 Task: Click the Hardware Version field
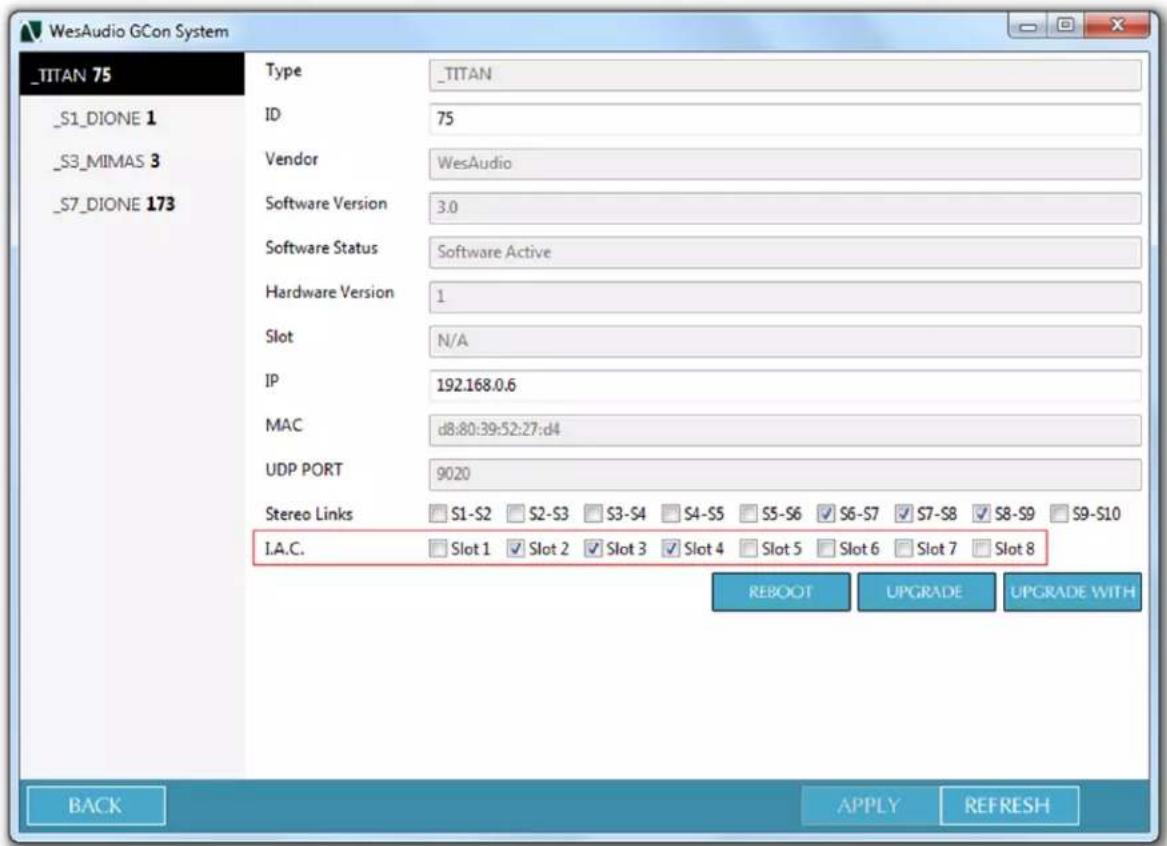point(784,297)
